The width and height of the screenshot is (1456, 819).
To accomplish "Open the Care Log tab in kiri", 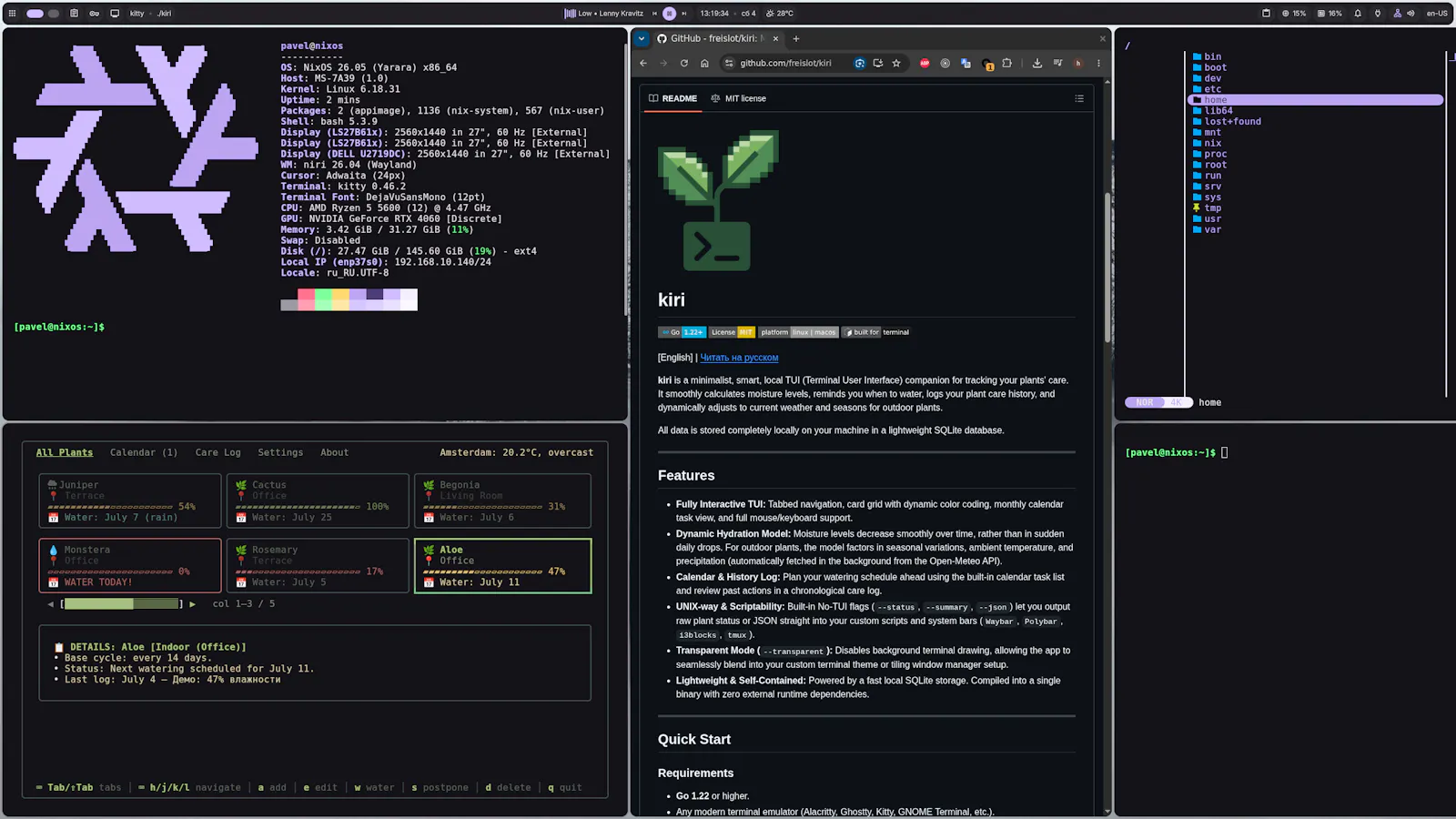I will (218, 452).
